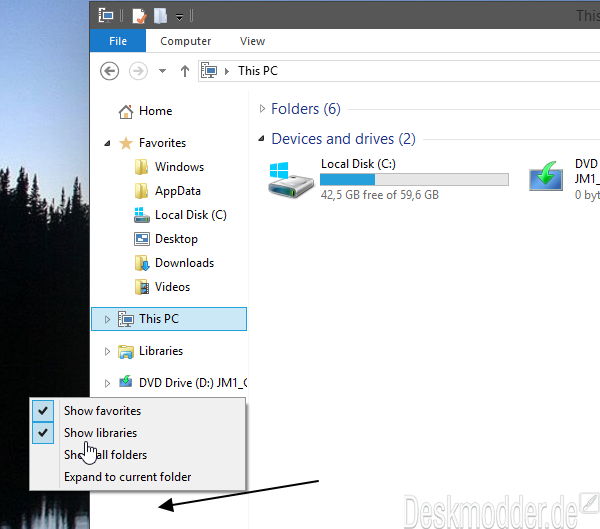Open the address bar chevron before This PC
The image size is (600, 529).
pyautogui.click(x=227, y=71)
